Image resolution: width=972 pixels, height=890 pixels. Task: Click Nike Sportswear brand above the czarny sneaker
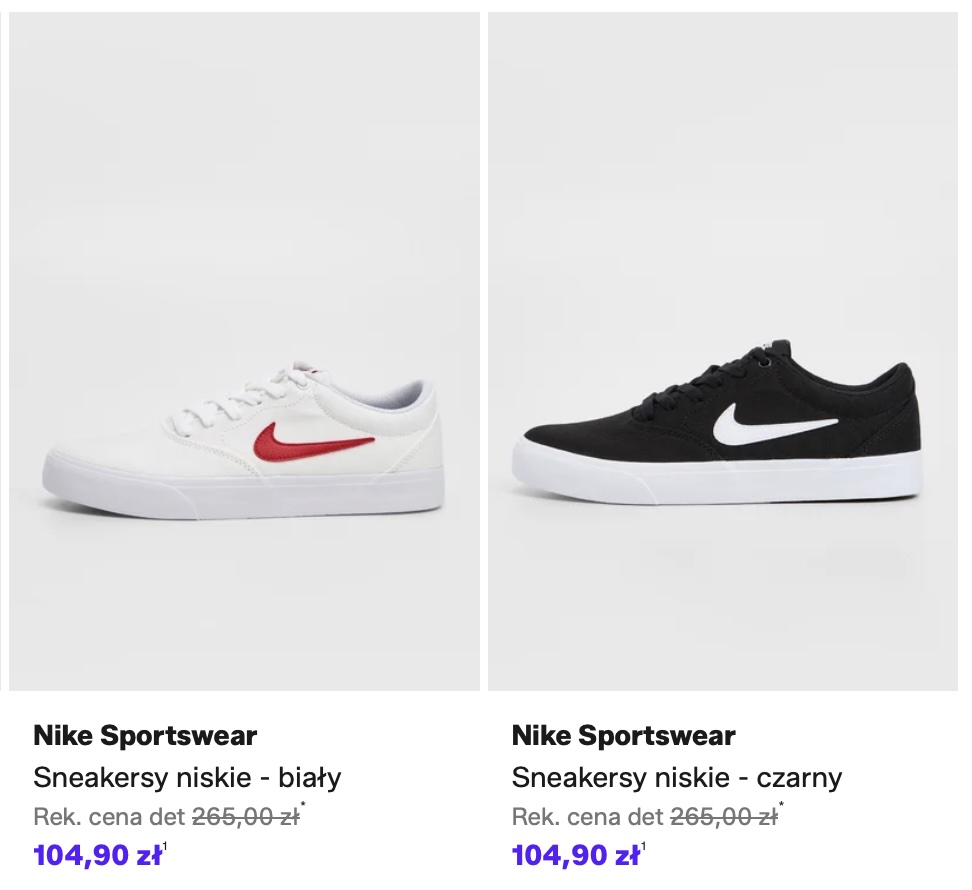click(623, 736)
